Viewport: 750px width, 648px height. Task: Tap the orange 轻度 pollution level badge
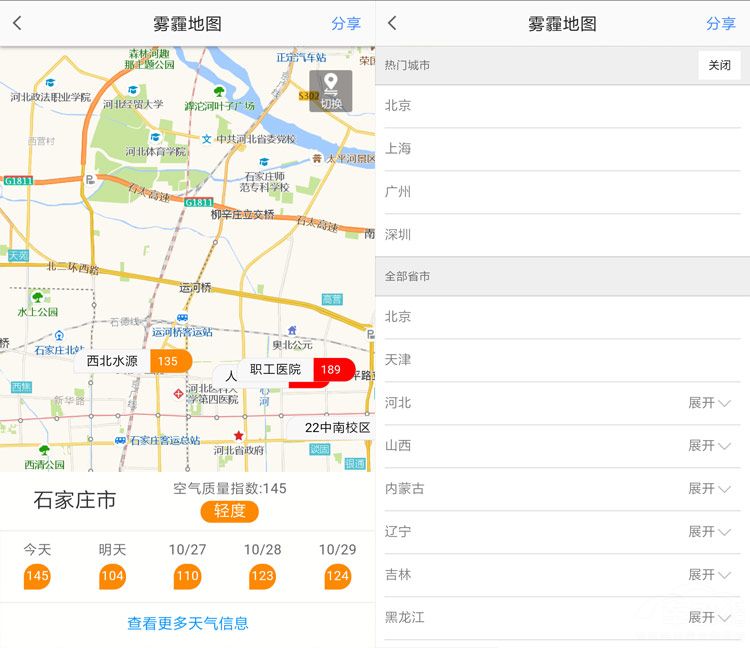click(229, 511)
